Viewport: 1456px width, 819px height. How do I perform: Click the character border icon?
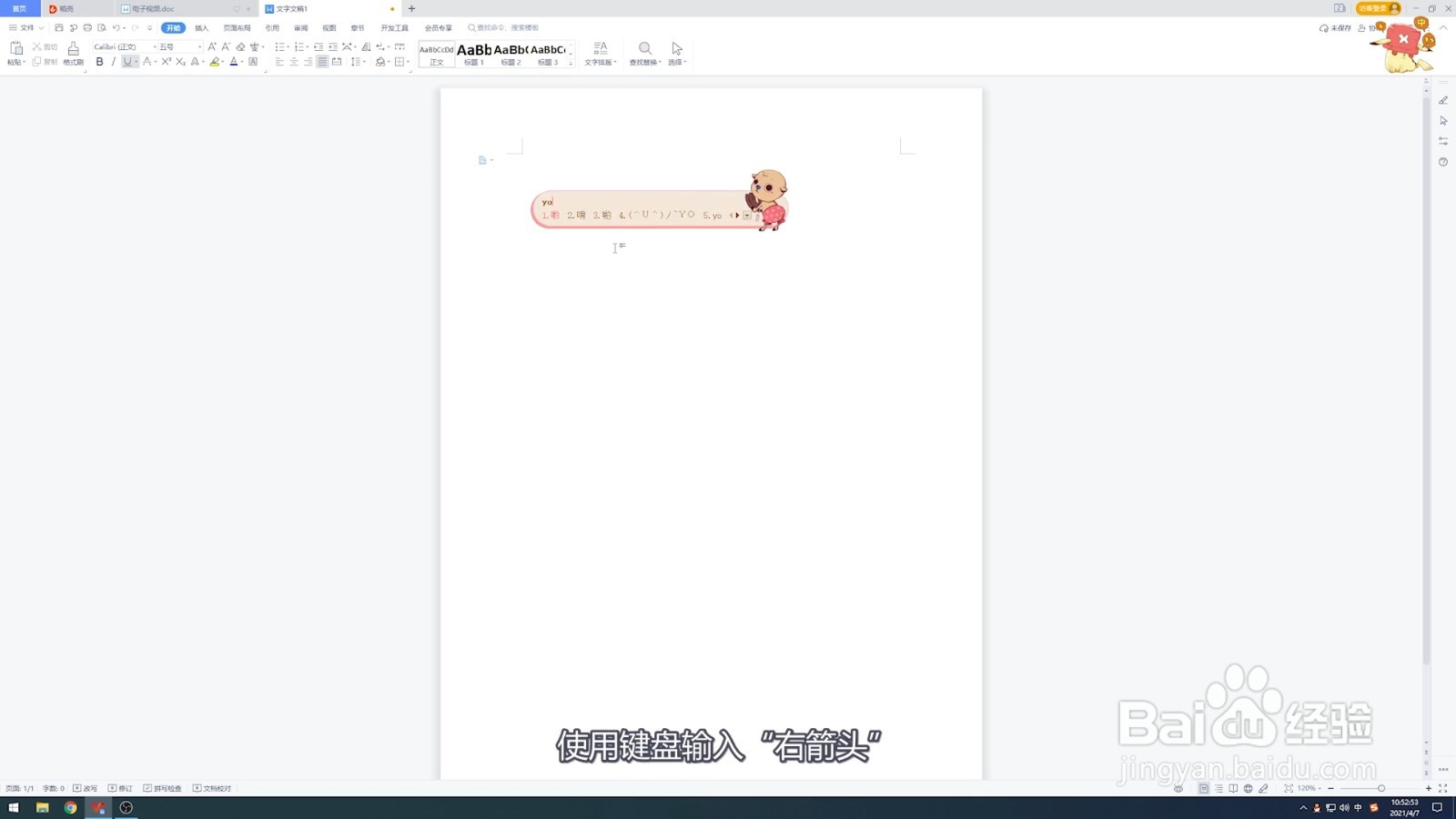click(x=253, y=62)
